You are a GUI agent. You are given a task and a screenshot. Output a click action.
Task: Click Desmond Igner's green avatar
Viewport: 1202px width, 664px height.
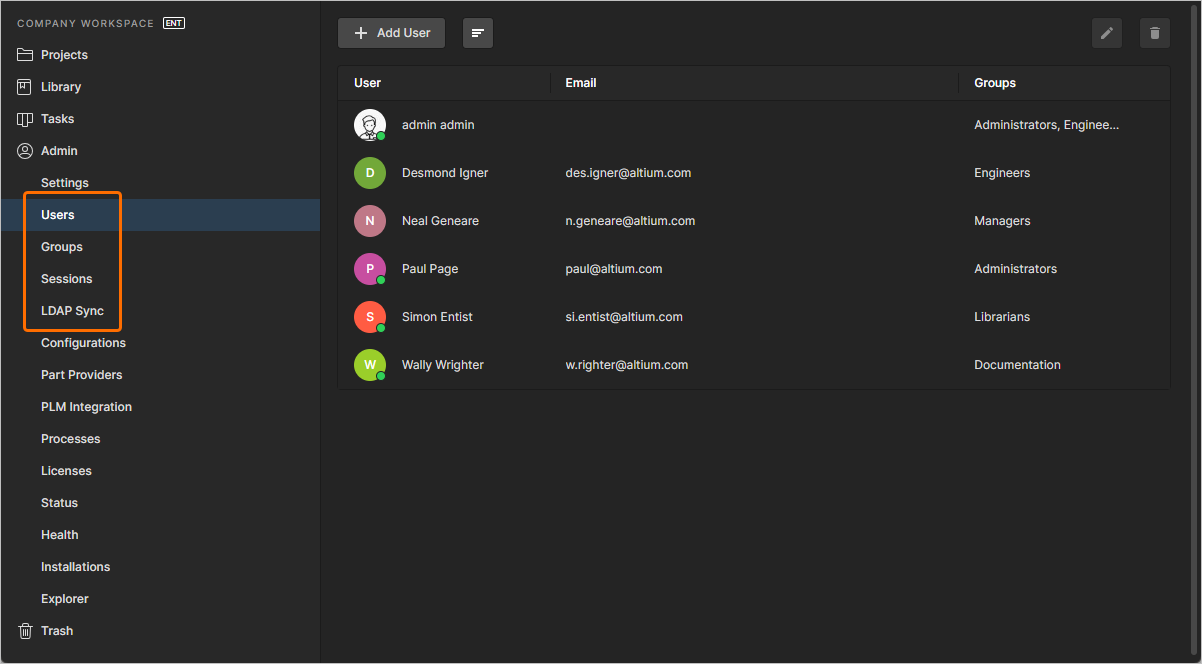370,172
